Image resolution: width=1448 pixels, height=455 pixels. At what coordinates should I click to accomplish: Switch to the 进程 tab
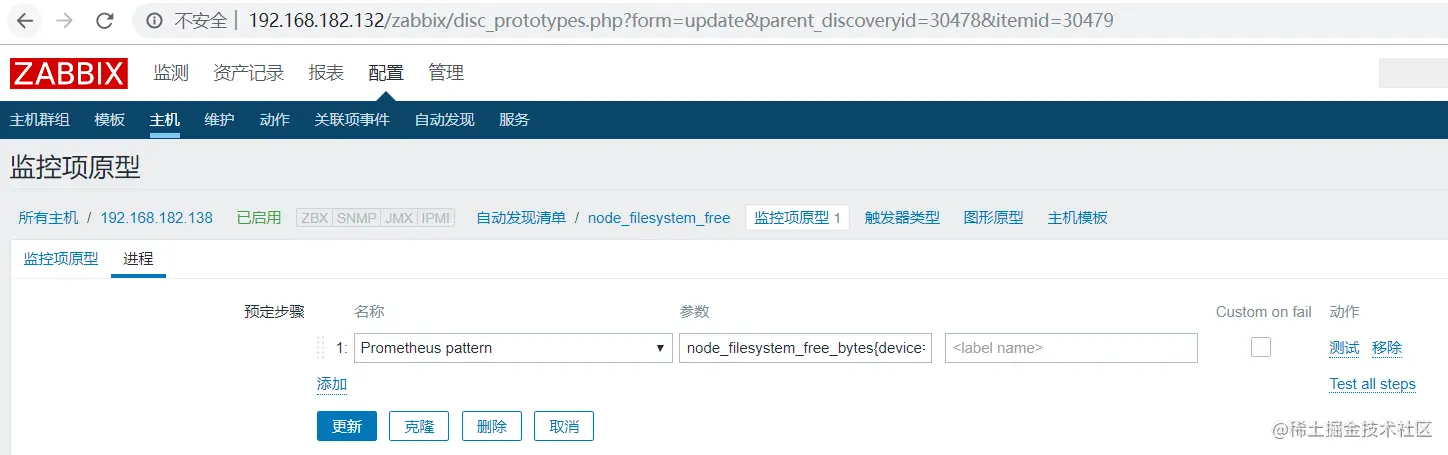138,259
